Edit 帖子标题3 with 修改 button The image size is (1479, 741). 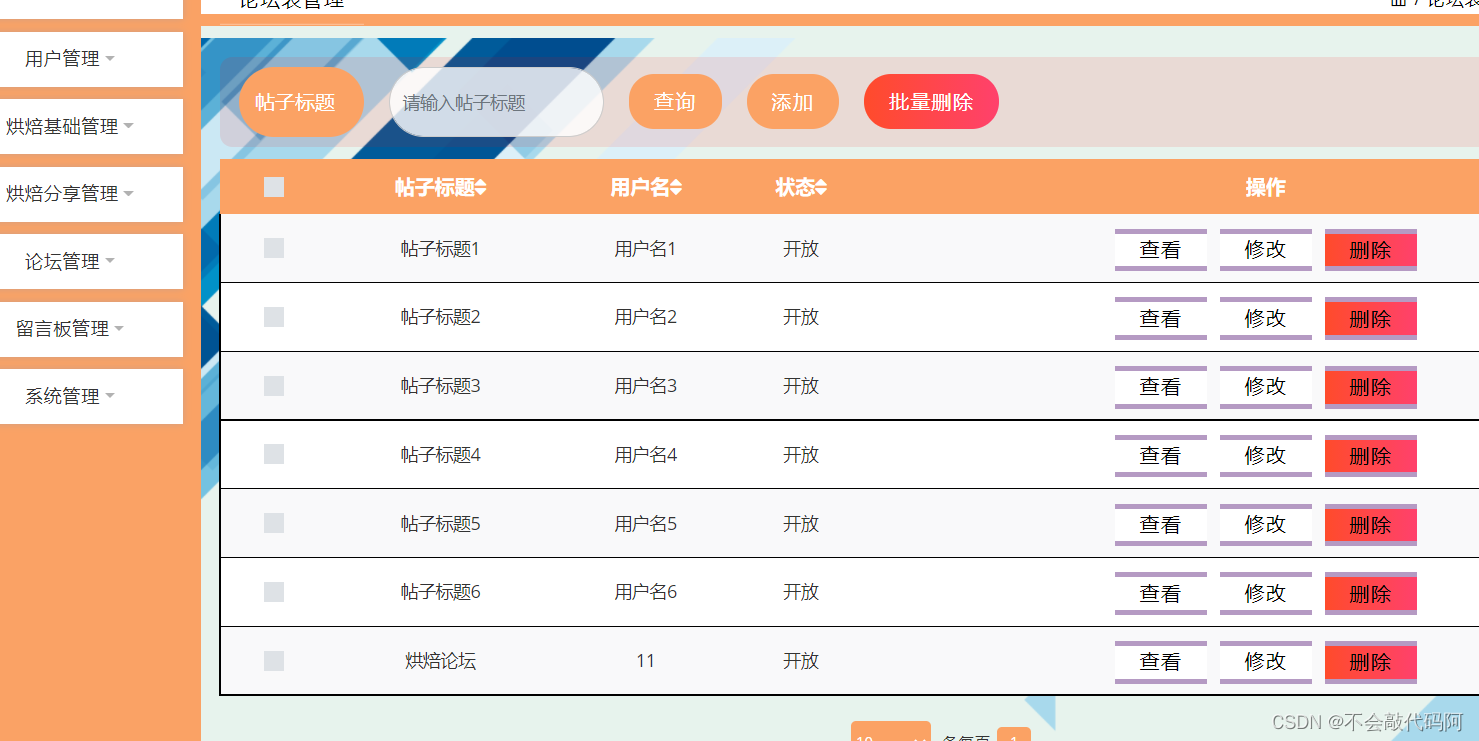[x=1266, y=387]
